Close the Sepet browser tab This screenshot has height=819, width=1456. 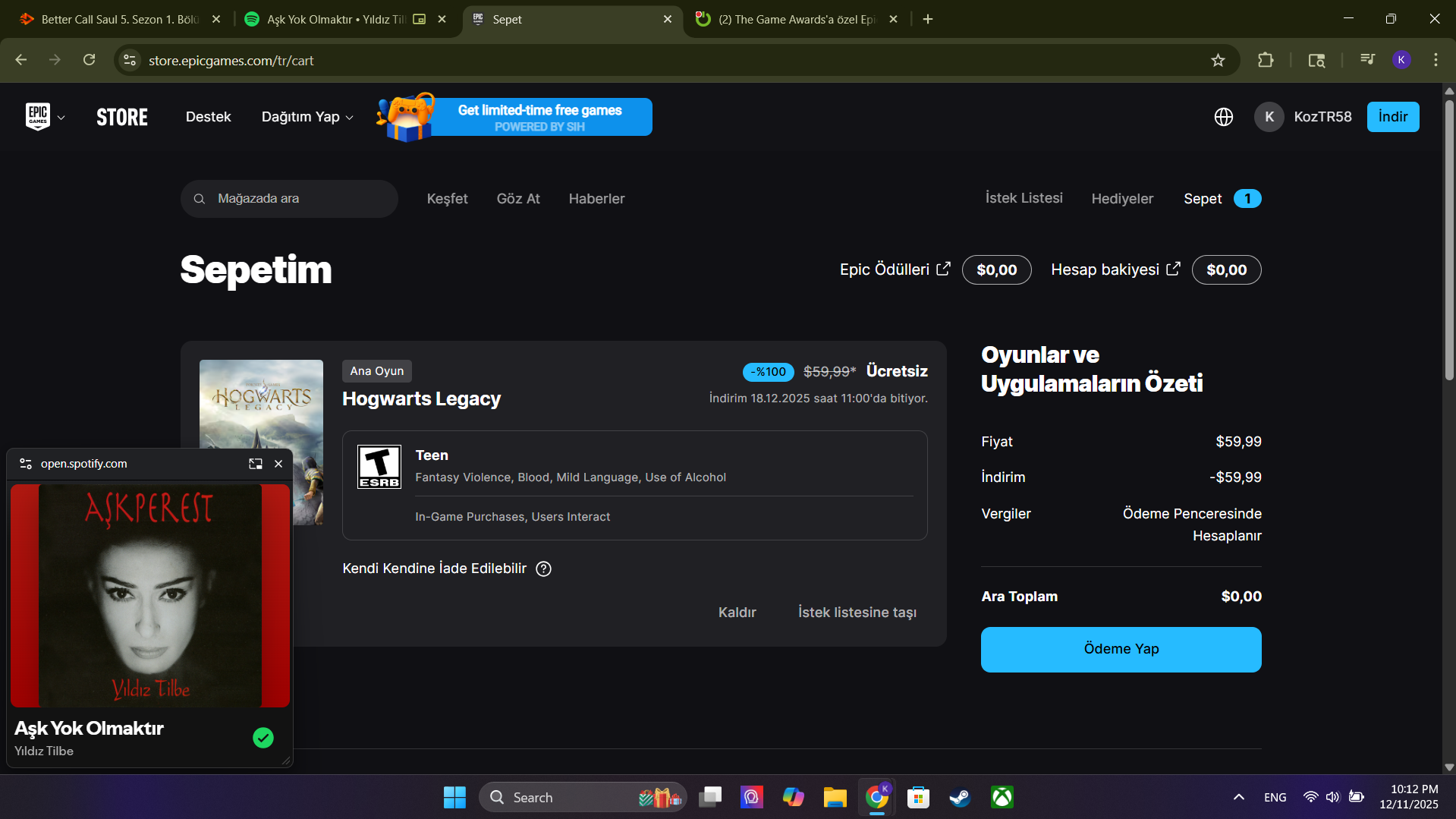[668, 19]
